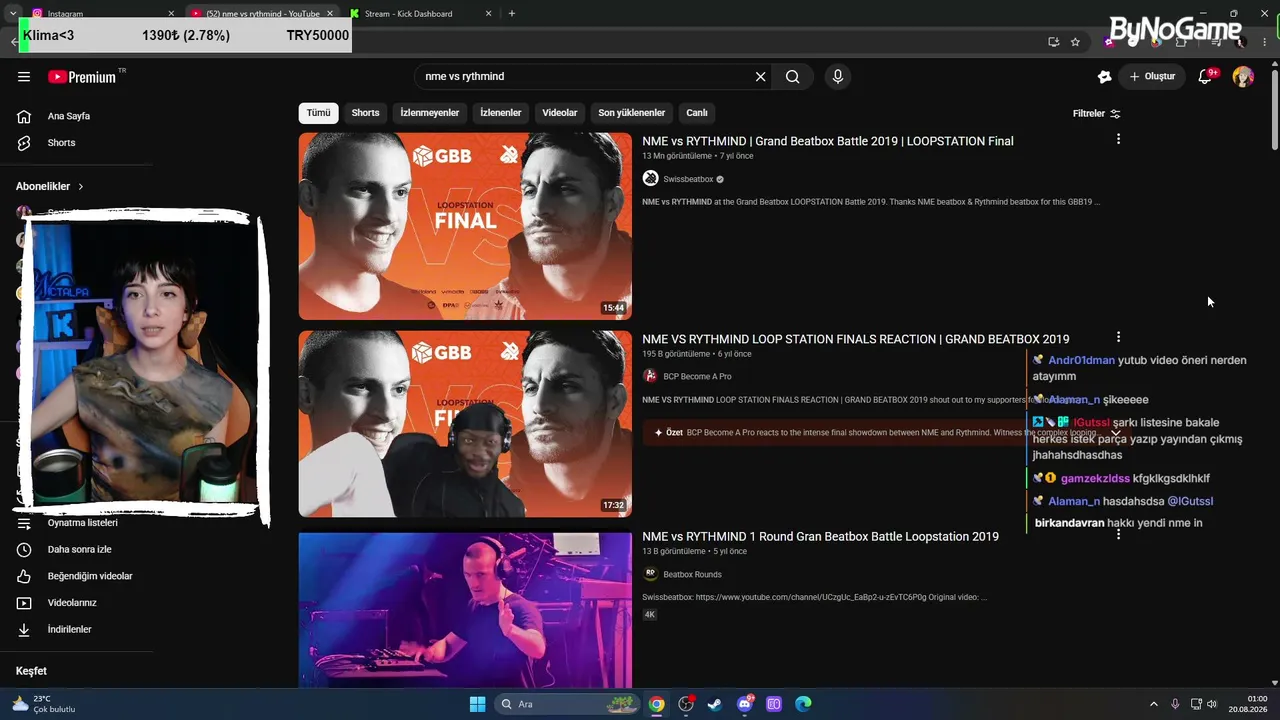Select the Tümü filter chip
Viewport: 1280px width, 720px height.
(318, 113)
